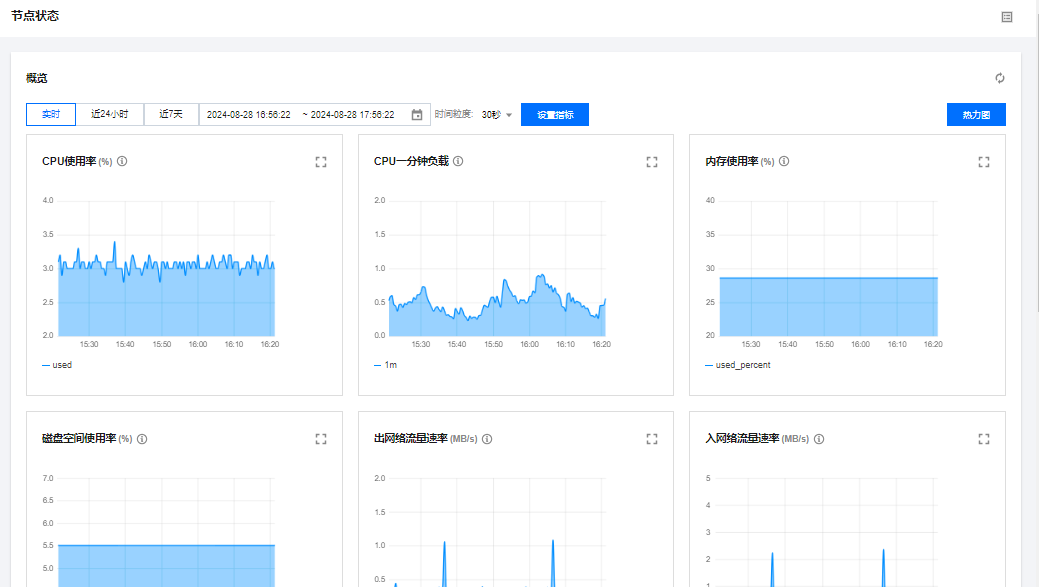Open the document icon at top right
This screenshot has width=1039, height=587.
pos(1006,17)
